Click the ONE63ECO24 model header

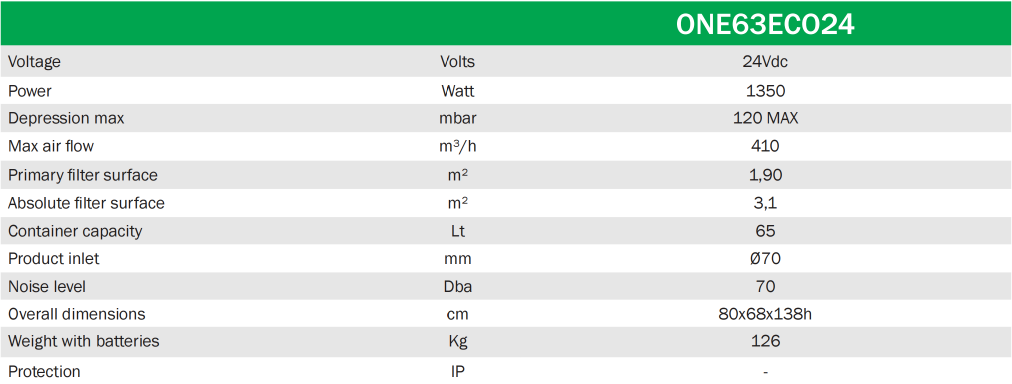[765, 25]
